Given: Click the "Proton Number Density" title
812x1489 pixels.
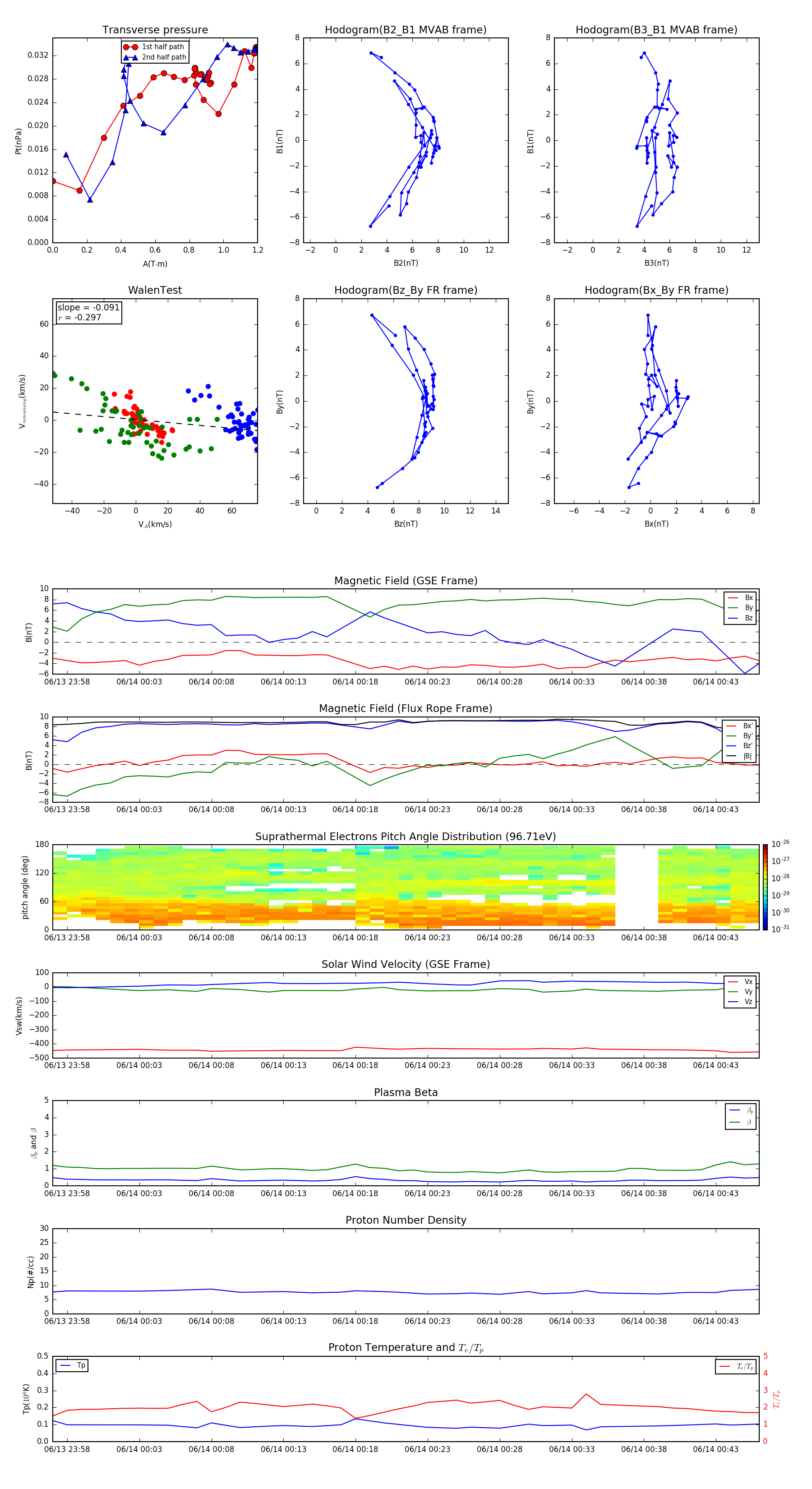Looking at the screenshot, I should point(406,1220).
